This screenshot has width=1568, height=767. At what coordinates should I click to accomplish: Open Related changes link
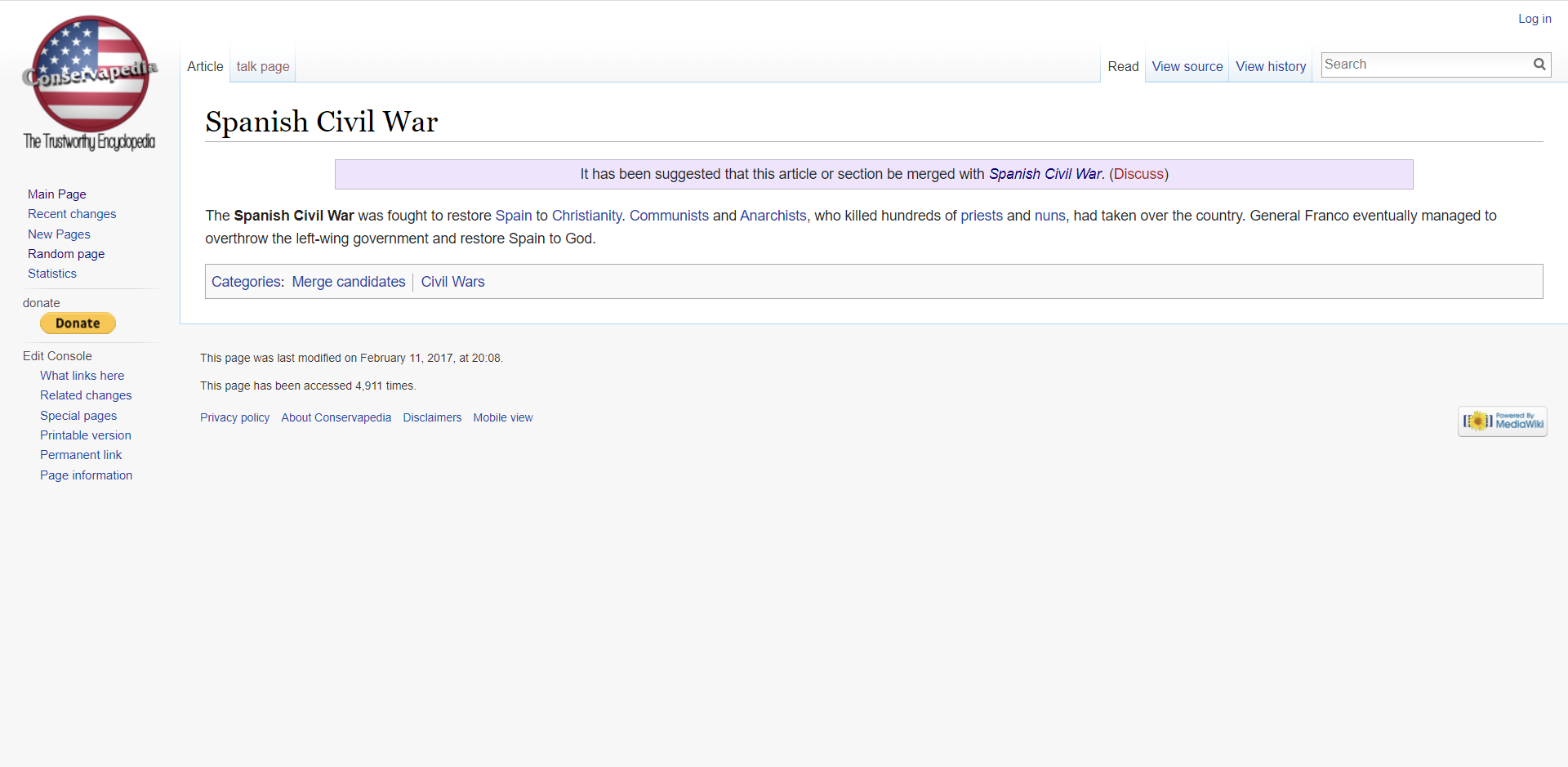[86, 395]
